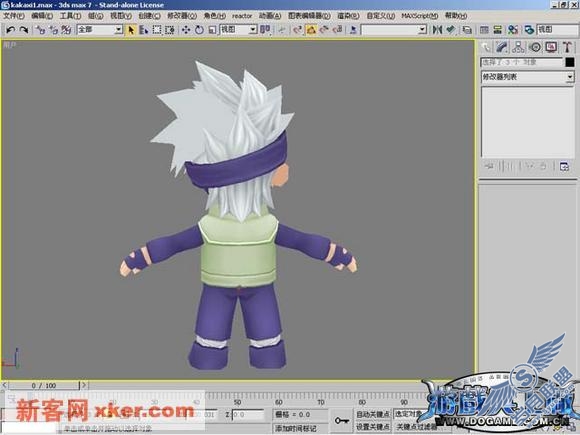Choose the Select Object arrow tool
Image resolution: width=580 pixels, height=435 pixels.
[x=131, y=30]
